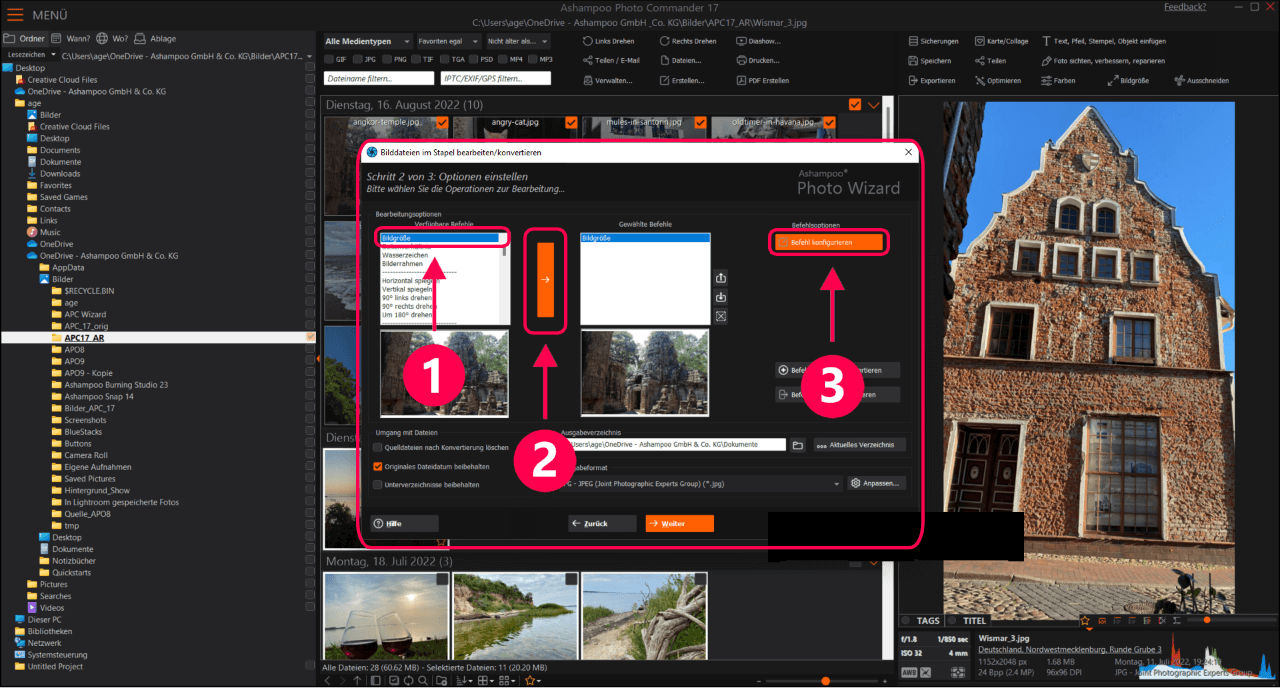
Task: Open the TAGS panel tab
Action: (x=920, y=621)
